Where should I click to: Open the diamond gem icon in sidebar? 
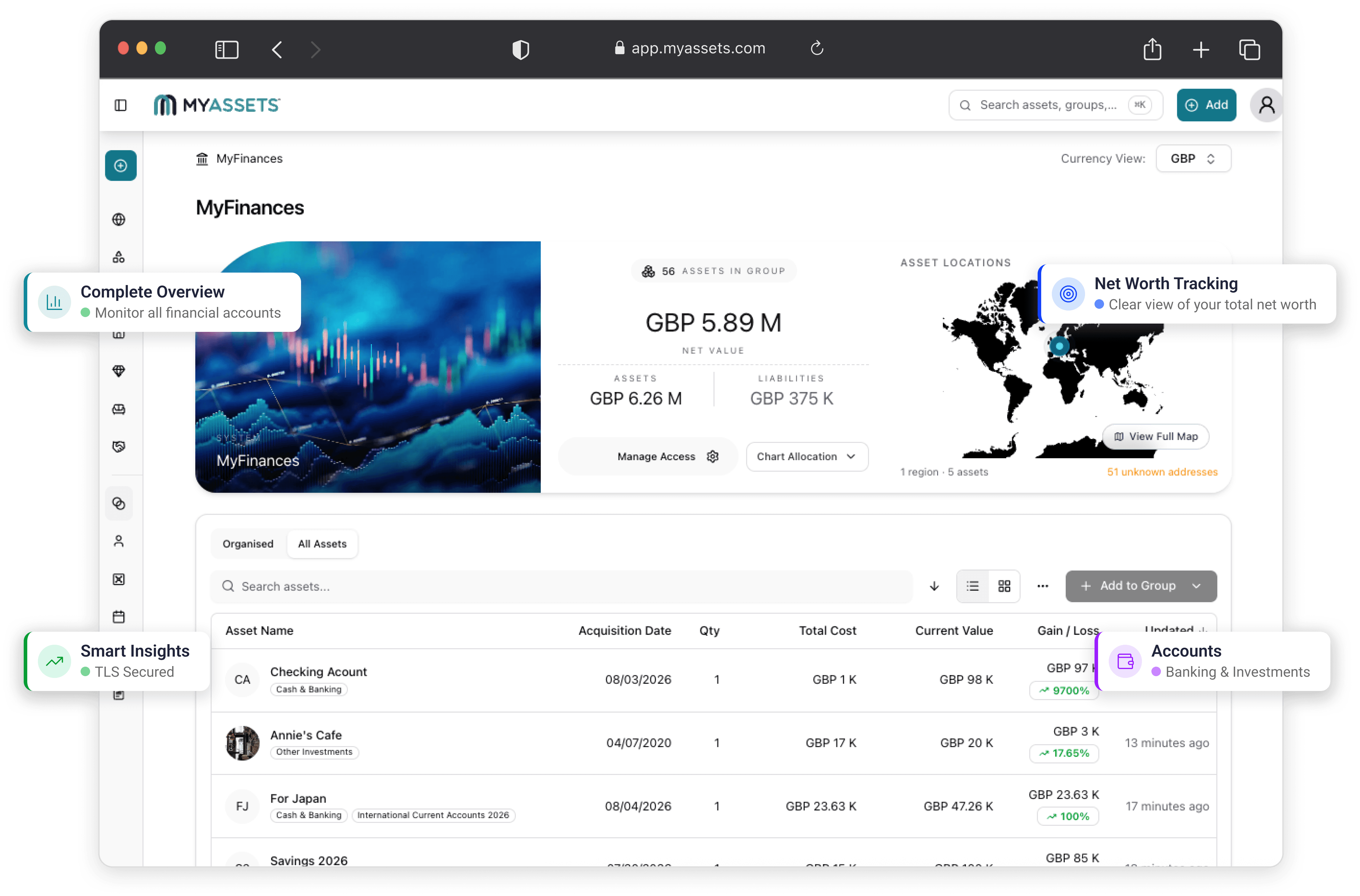tap(119, 372)
